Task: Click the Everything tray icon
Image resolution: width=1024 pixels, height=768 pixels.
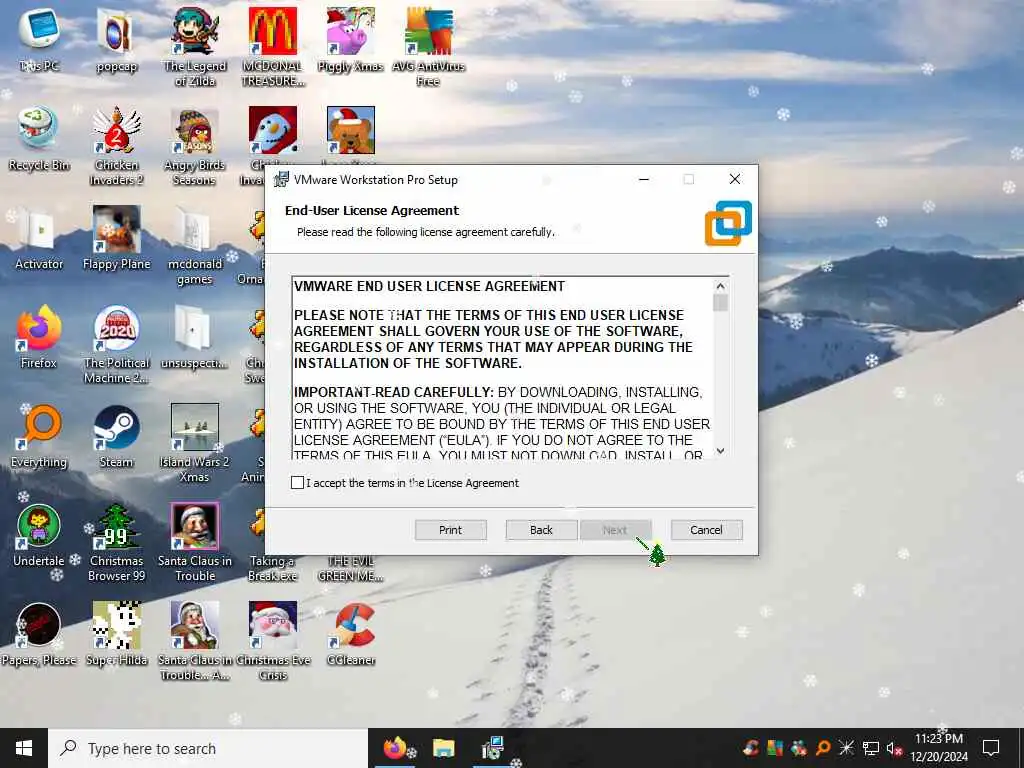Action: point(823,748)
